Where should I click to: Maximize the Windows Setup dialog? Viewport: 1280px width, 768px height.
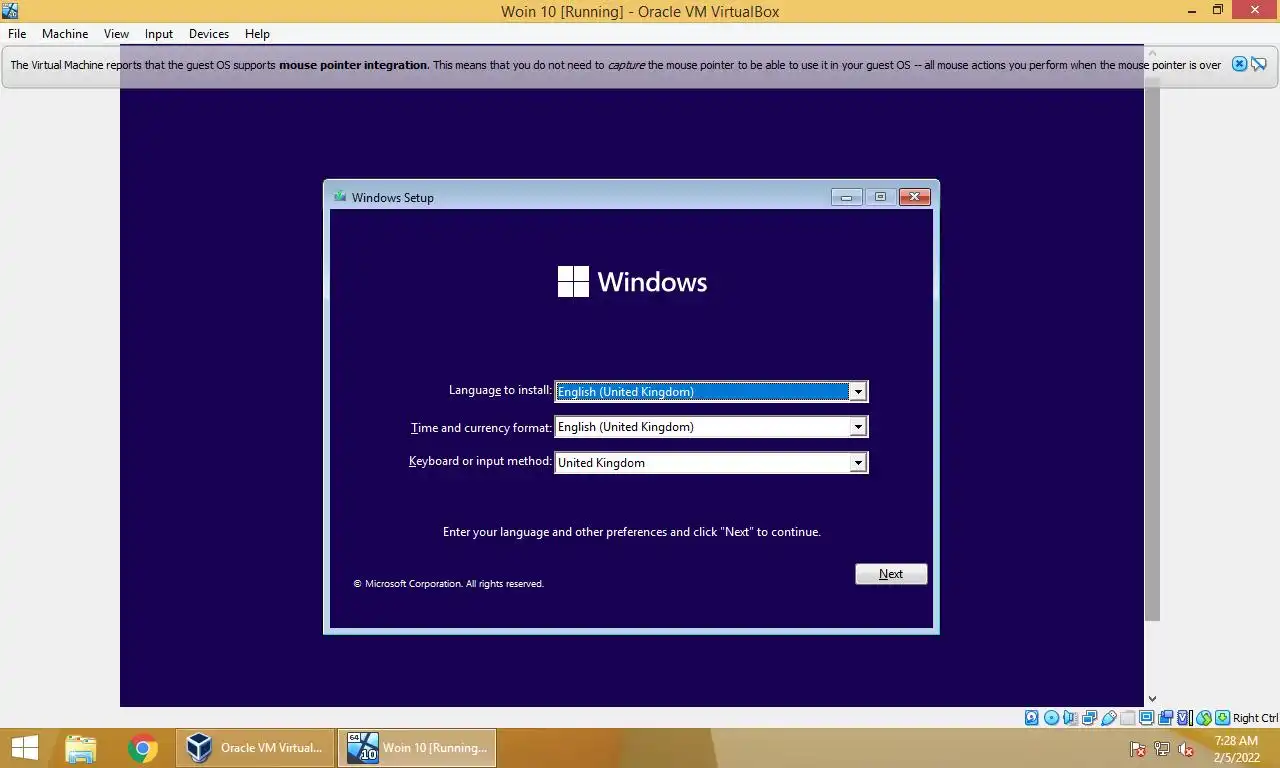coord(880,197)
